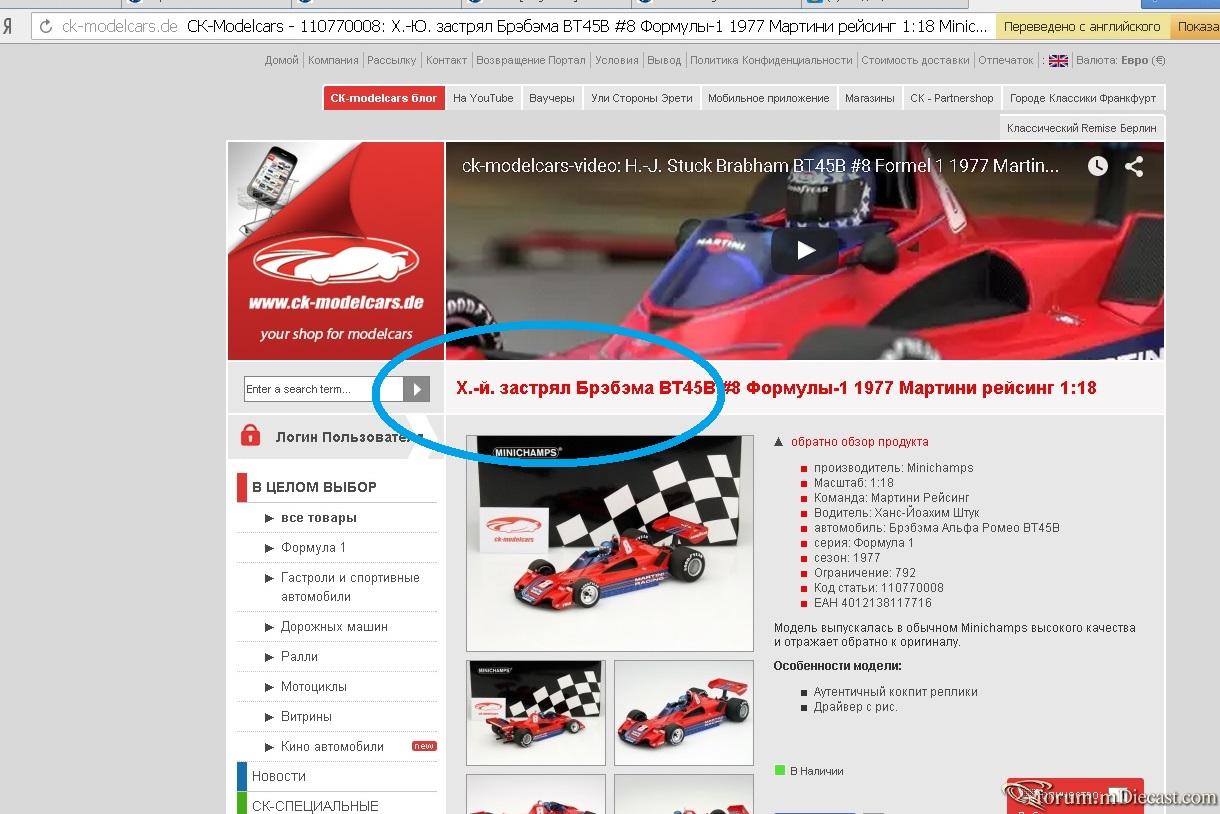Expand the Формула 1 category
The image size is (1220, 814).
pyautogui.click(x=314, y=548)
